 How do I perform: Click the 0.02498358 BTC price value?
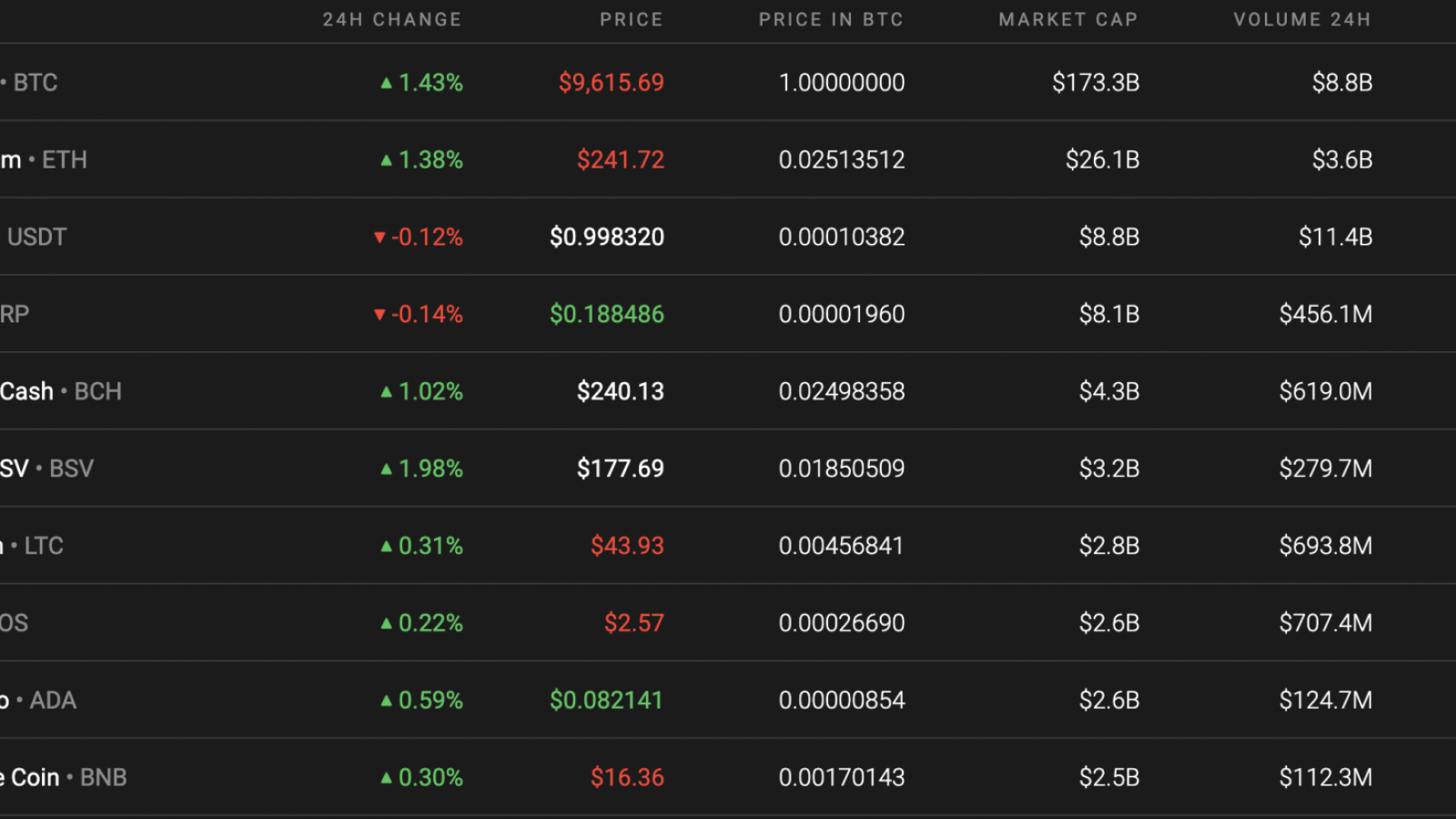842,391
